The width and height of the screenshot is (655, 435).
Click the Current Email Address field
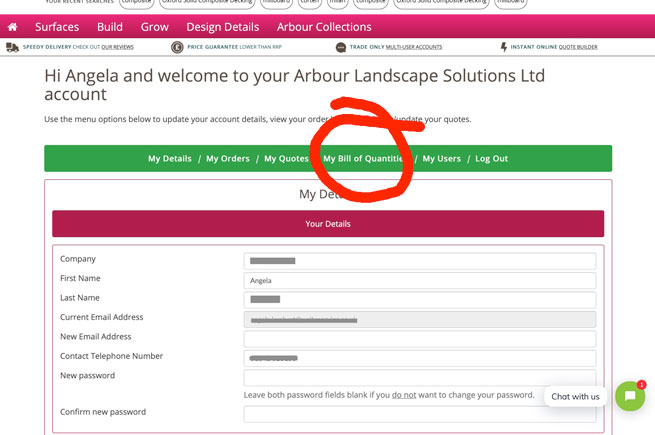click(x=420, y=319)
